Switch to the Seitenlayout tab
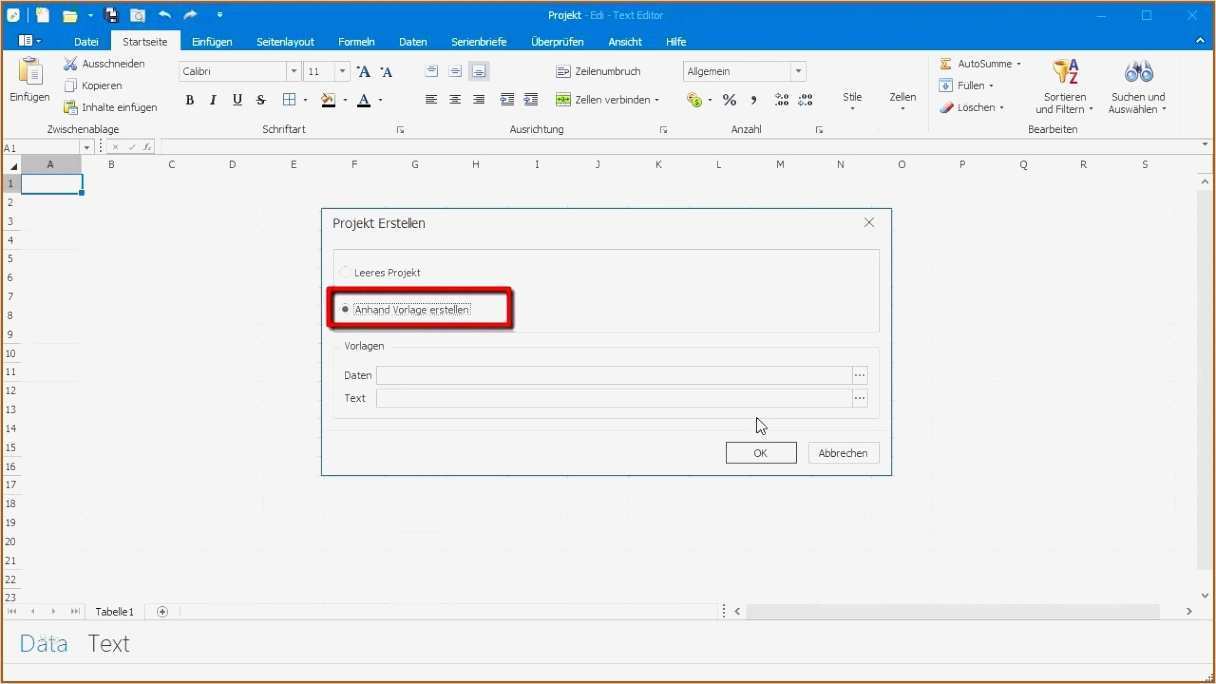 click(285, 42)
